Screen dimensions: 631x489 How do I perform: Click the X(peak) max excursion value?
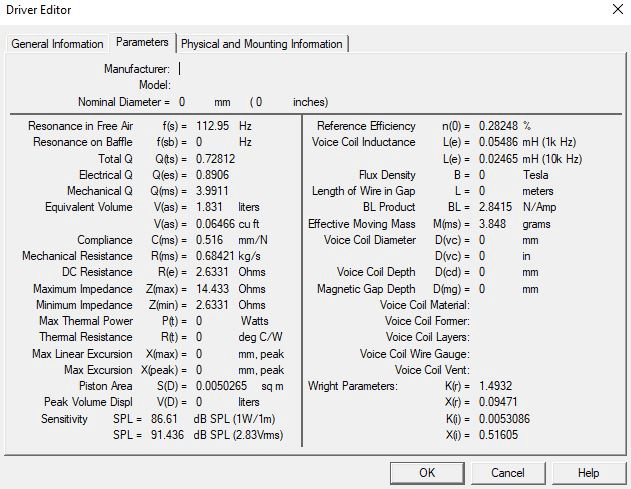[x=199, y=370]
